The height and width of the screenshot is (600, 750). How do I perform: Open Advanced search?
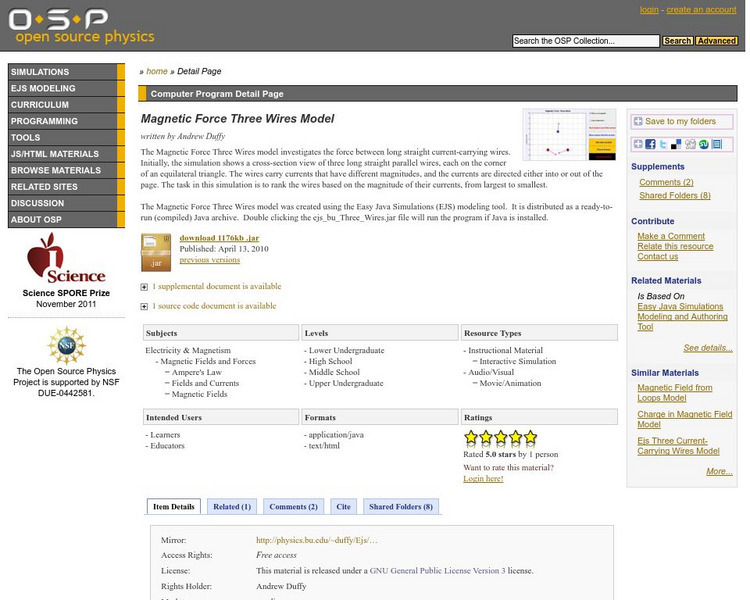pyautogui.click(x=716, y=41)
